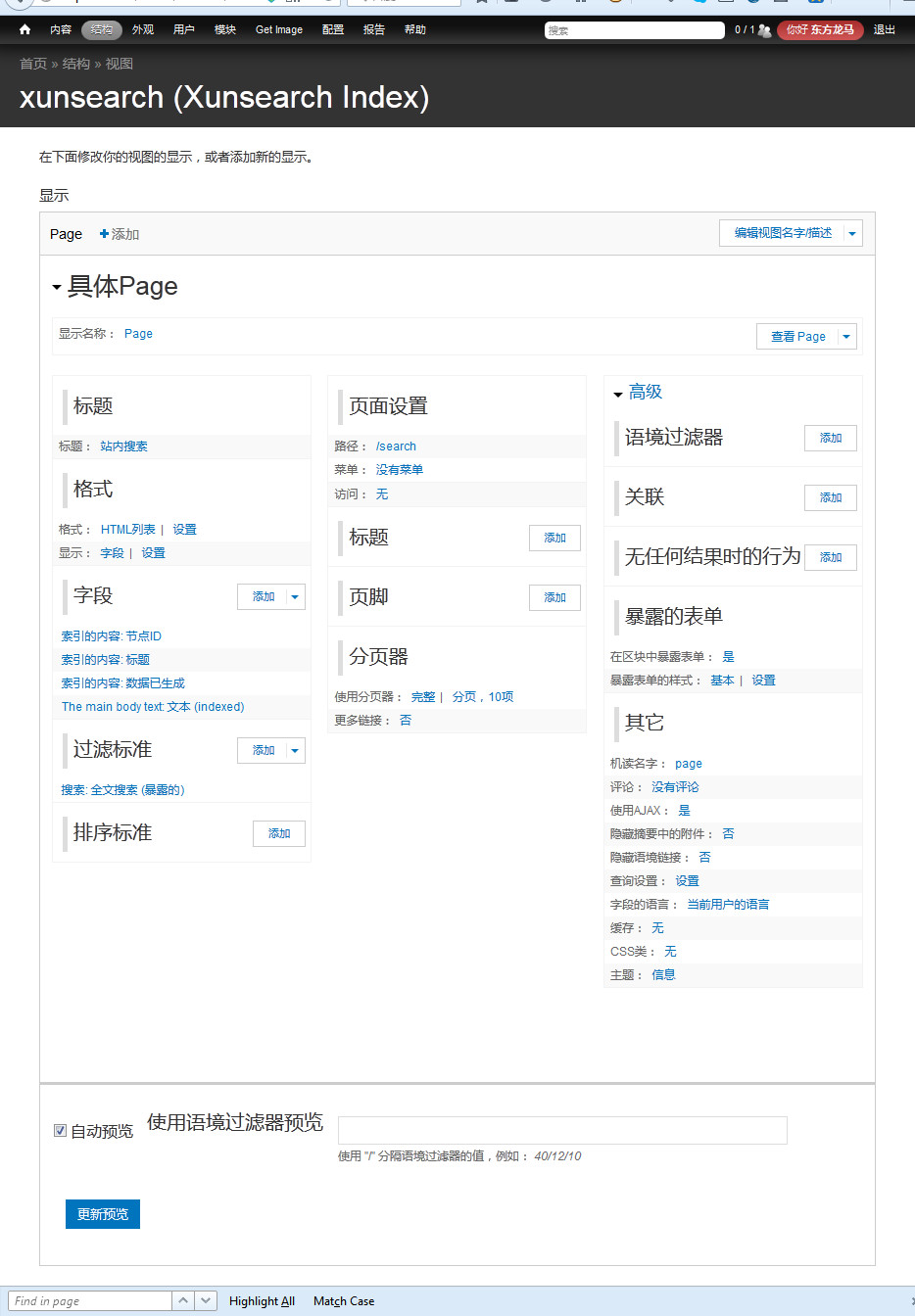Open the 外观 admin menu
Viewport: 915px width, 1316px height.
(143, 29)
